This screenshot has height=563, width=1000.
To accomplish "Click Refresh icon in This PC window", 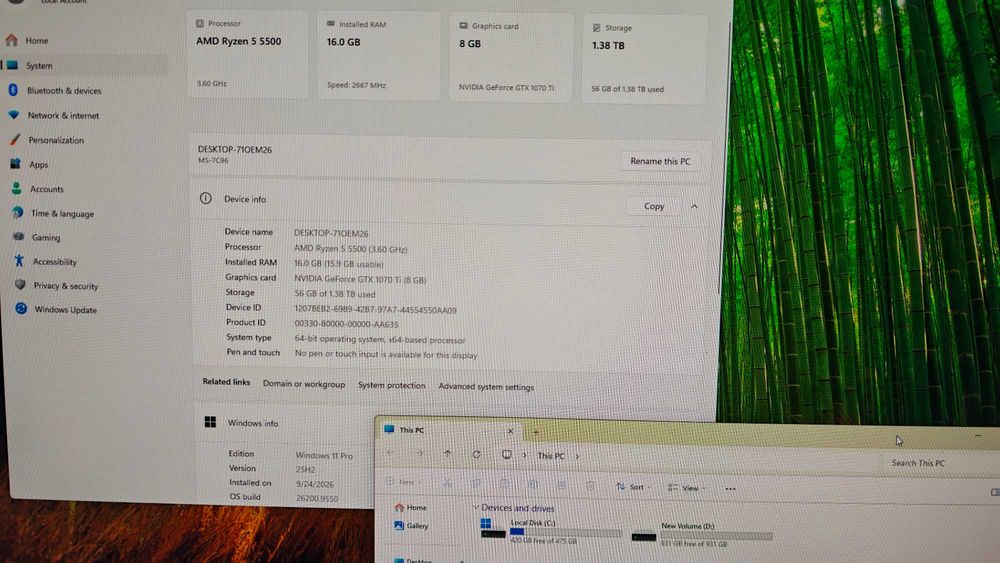I will coord(476,455).
